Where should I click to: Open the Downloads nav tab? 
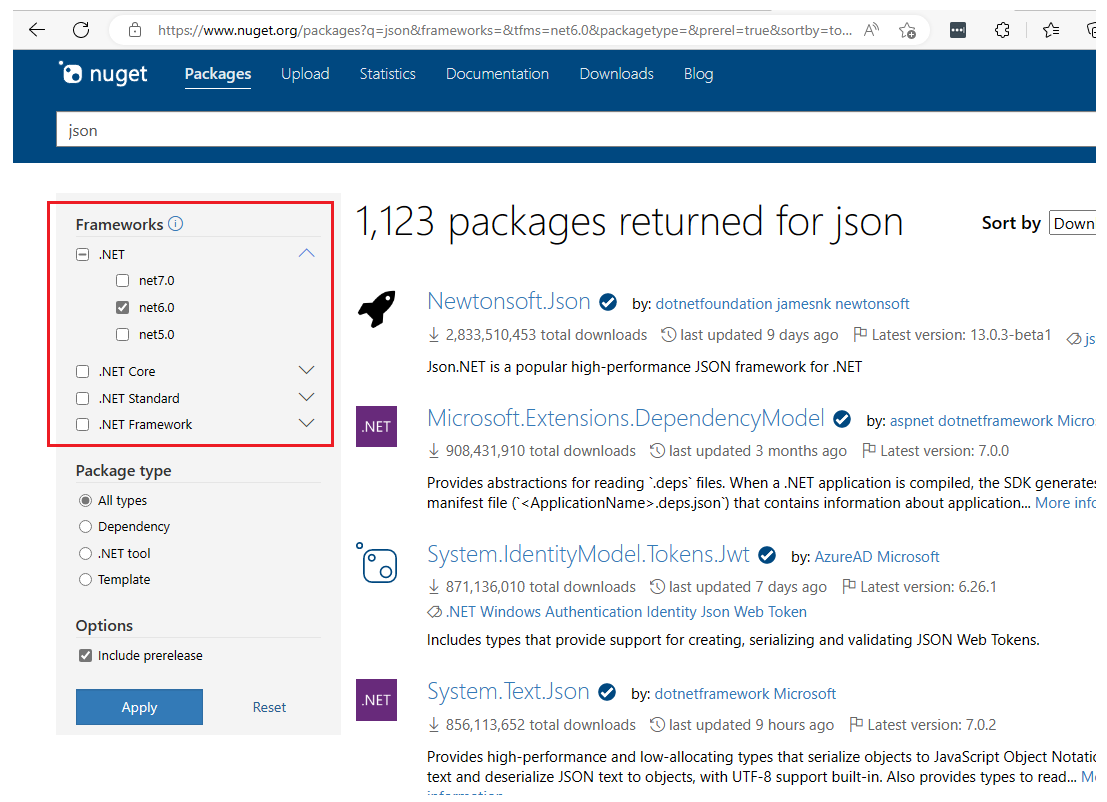pos(616,73)
